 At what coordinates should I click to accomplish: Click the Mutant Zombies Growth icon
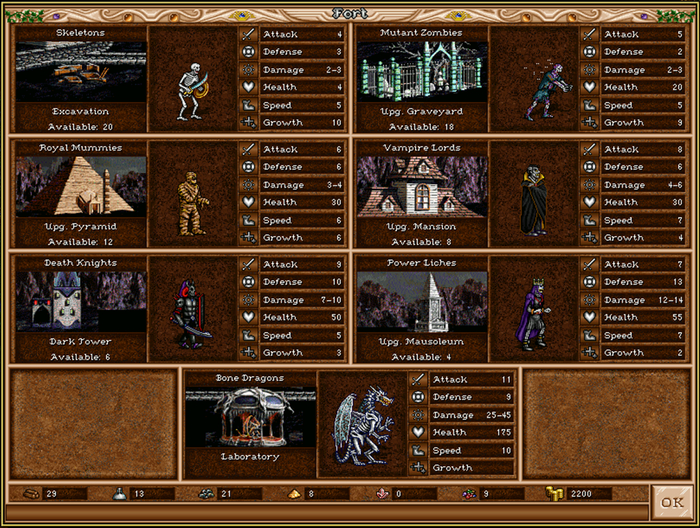589,122
